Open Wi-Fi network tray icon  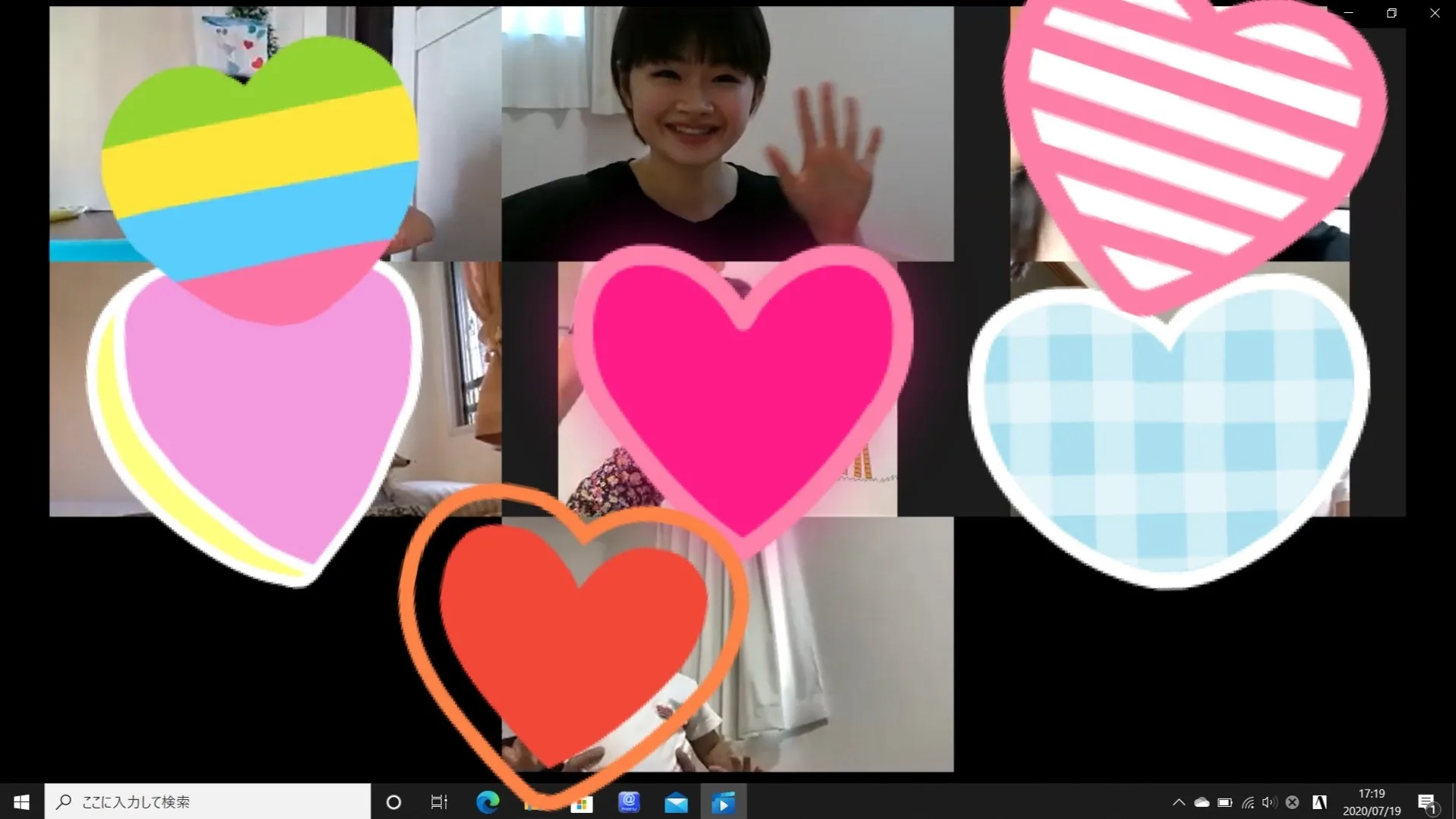tap(1247, 802)
